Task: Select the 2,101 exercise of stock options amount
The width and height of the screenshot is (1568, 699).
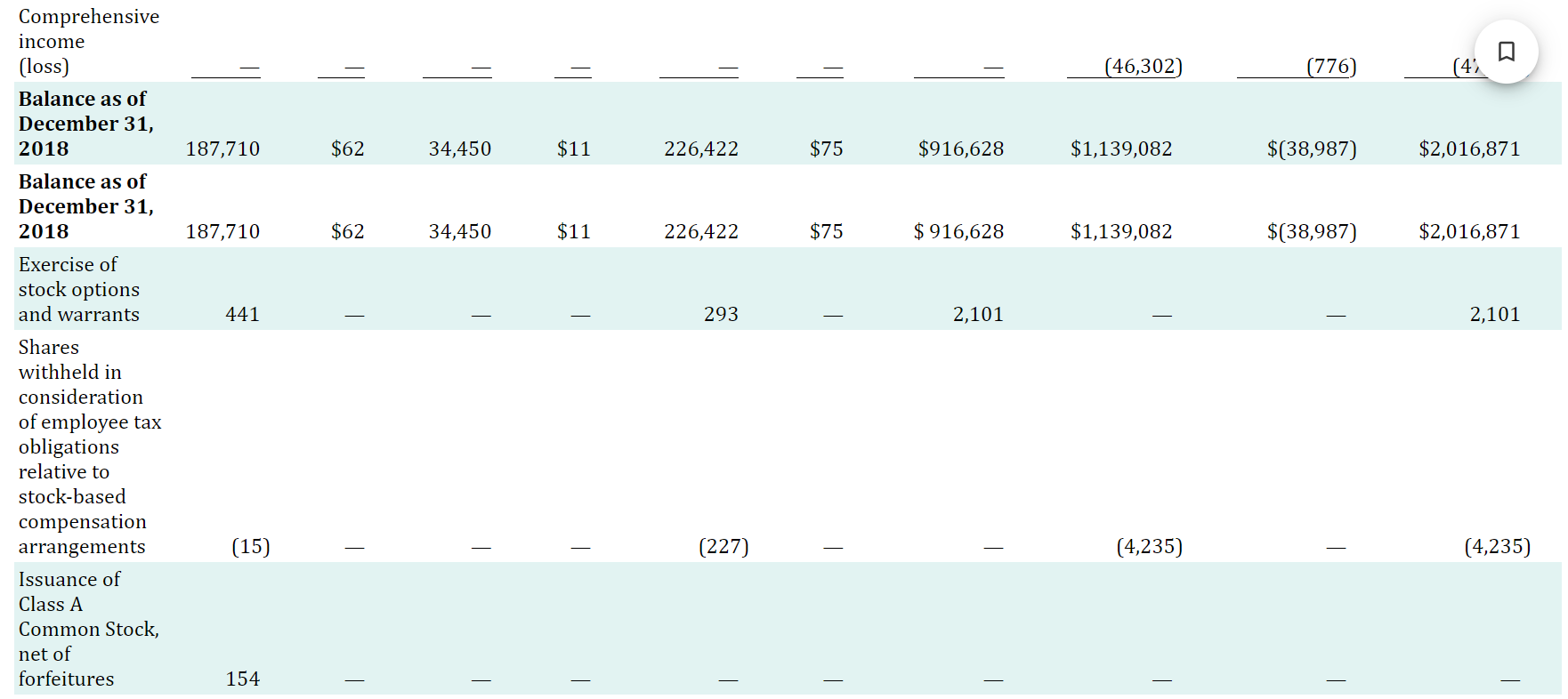Action: (x=977, y=314)
